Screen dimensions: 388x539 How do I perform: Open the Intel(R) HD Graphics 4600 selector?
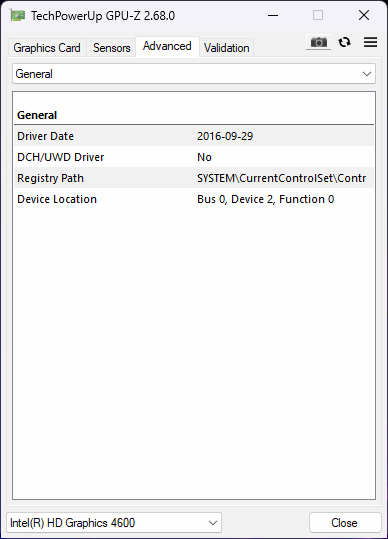[114, 523]
